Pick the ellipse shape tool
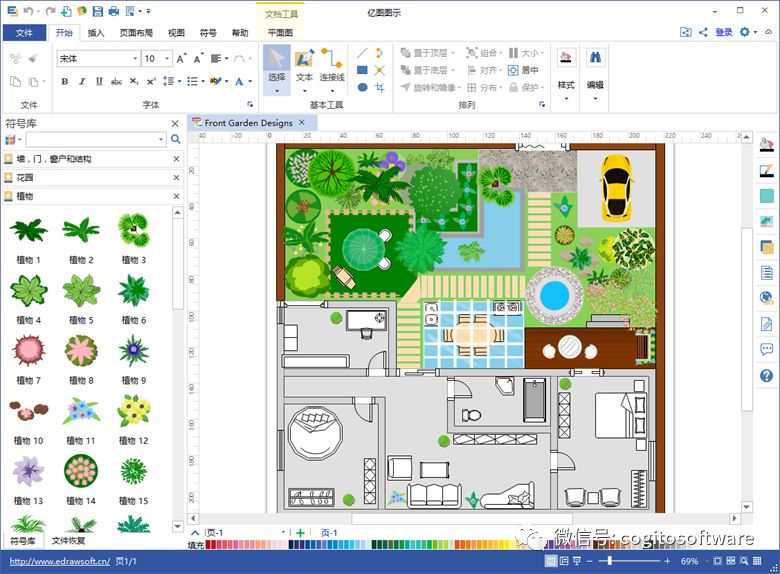The height and width of the screenshot is (574, 780). coord(363,88)
